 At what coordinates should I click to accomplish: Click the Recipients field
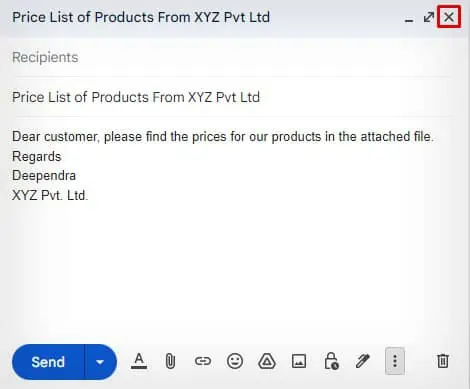coord(232,57)
